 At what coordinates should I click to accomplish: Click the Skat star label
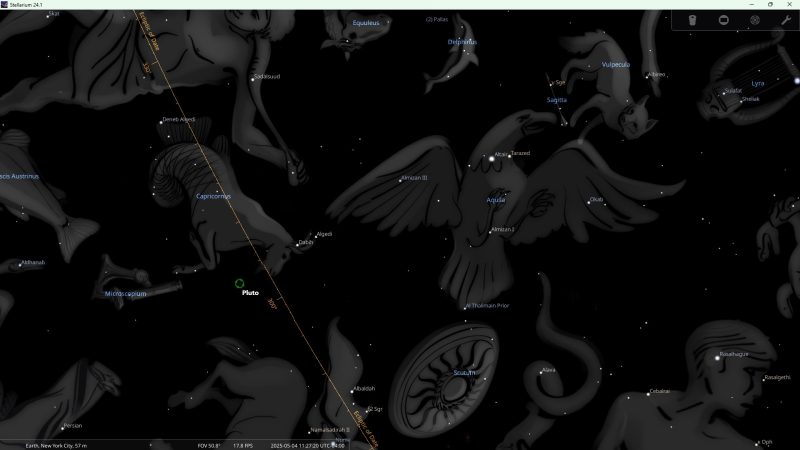pyautogui.click(x=54, y=14)
